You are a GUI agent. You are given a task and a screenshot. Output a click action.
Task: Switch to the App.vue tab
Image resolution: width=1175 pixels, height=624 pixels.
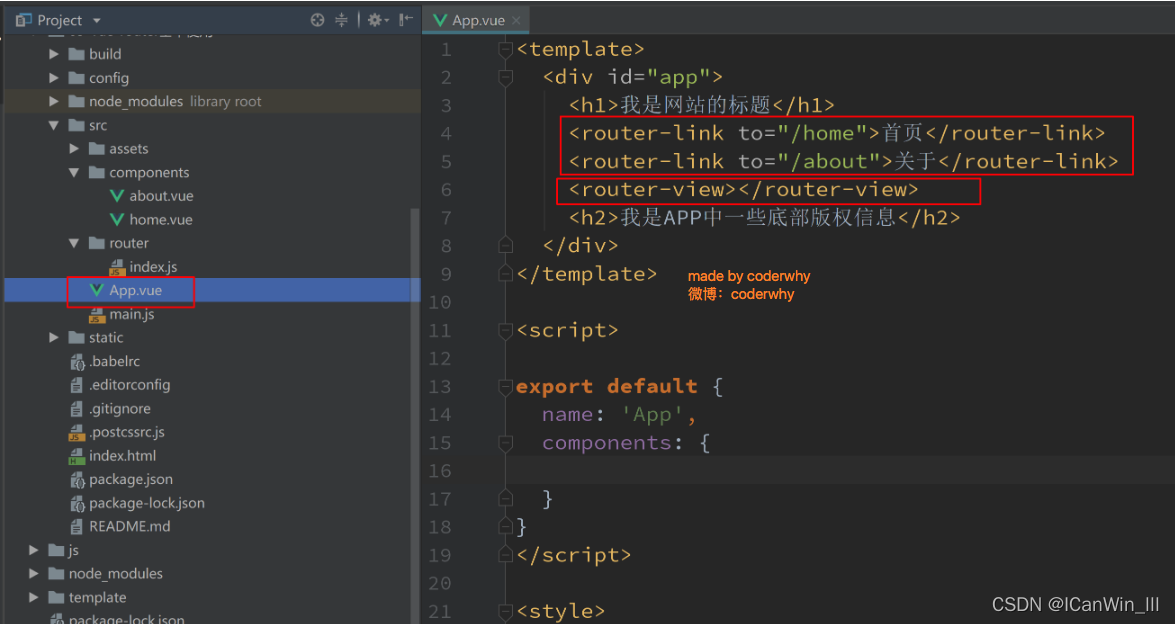click(x=477, y=20)
